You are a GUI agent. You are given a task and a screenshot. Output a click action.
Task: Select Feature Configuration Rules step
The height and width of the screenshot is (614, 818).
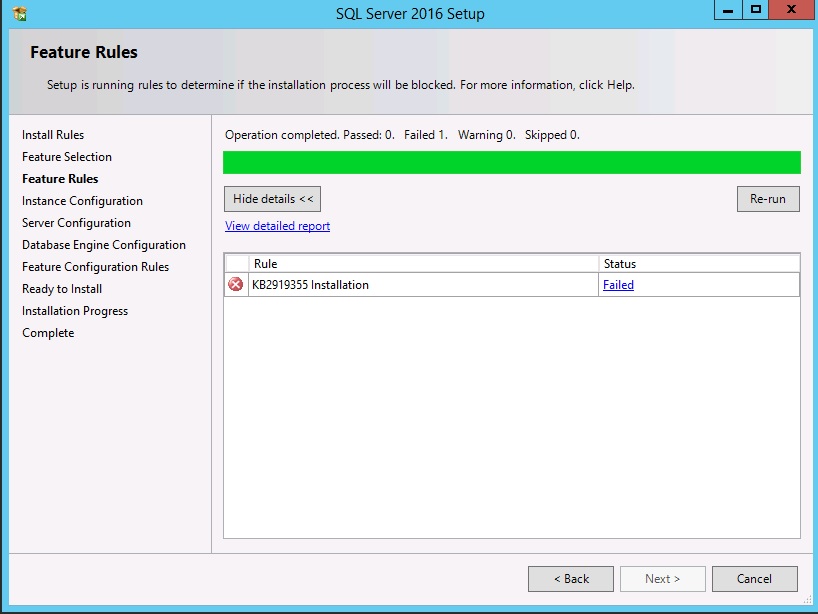(x=95, y=267)
